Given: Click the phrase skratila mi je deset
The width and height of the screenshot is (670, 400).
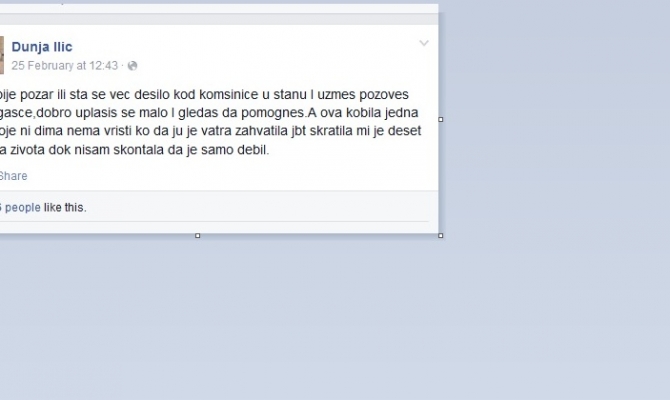Looking at the screenshot, I should [x=365, y=131].
